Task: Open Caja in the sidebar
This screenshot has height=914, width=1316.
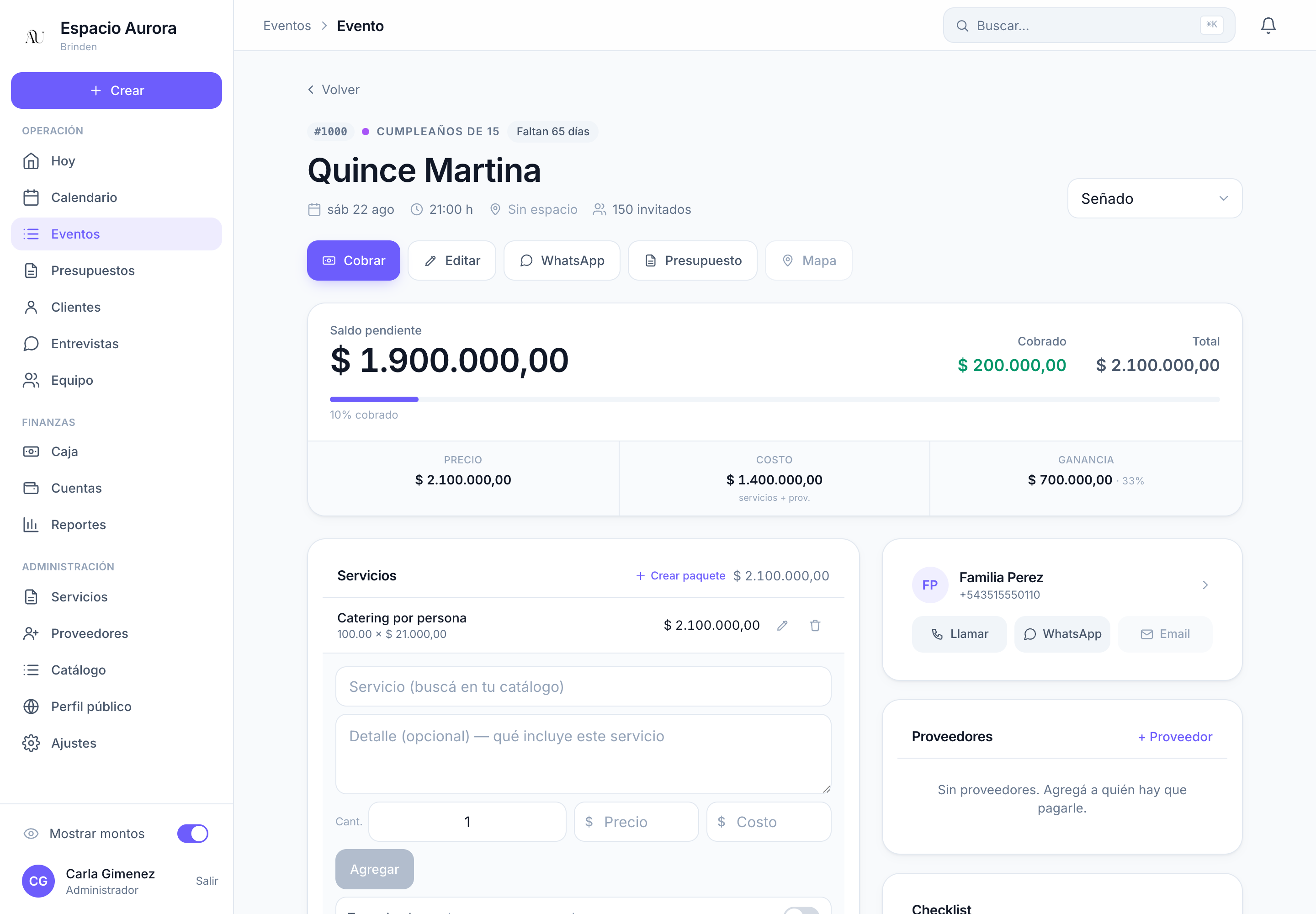Action: [116, 452]
